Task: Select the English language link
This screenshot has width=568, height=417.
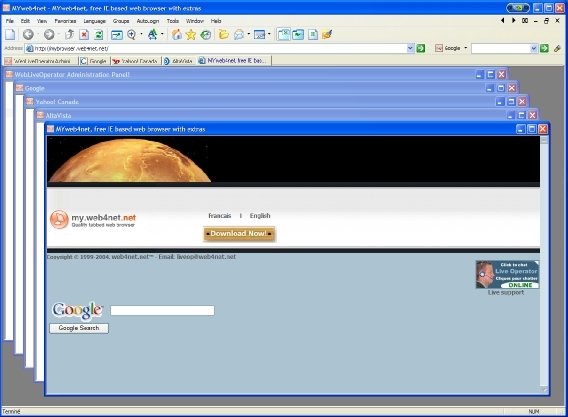Action: click(260, 216)
